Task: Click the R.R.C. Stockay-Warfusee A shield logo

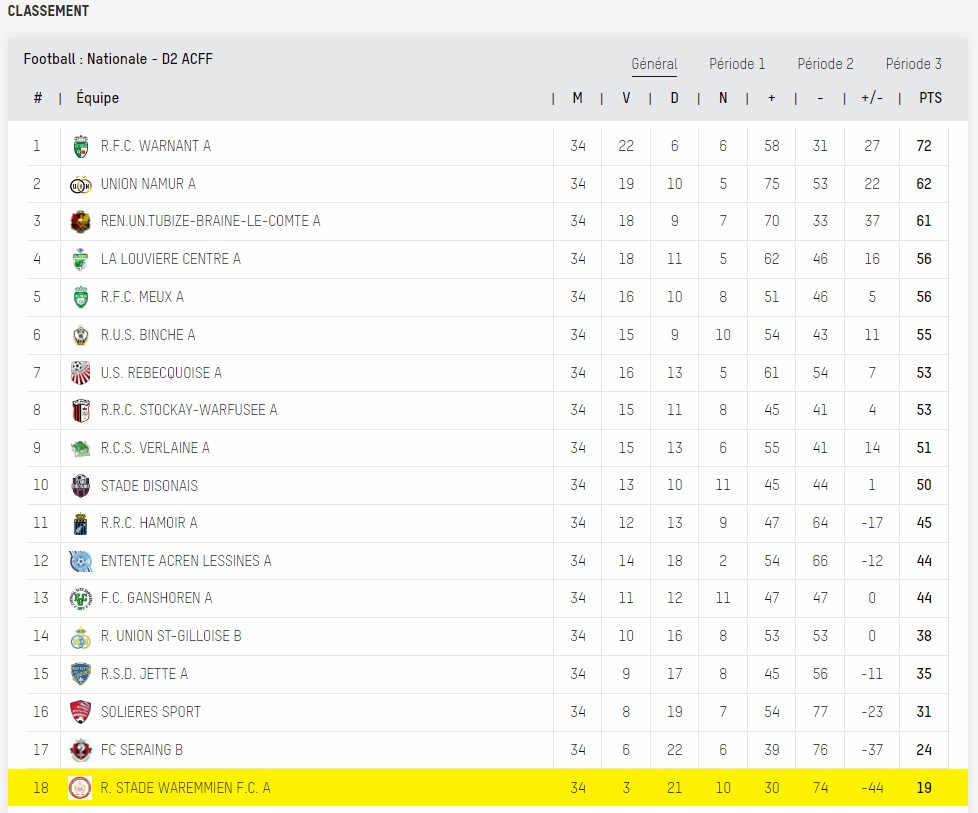Action: tap(80, 411)
